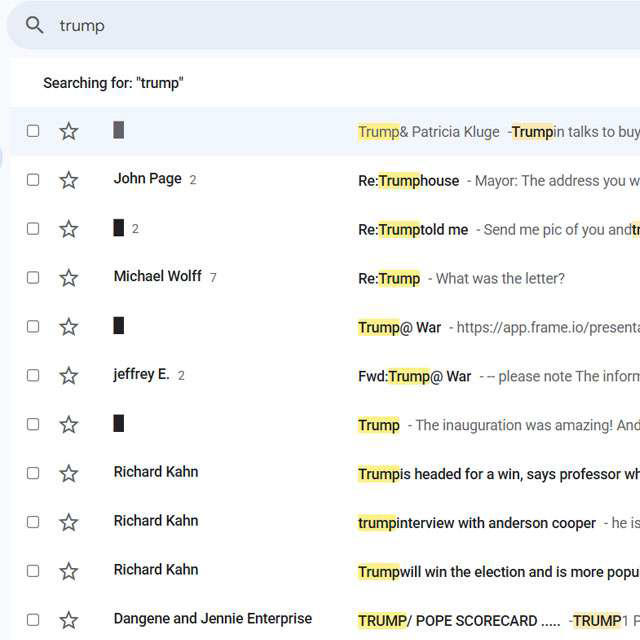This screenshot has height=640, width=640.
Task: Open sender 'John Page' conversation
Action: coord(148,179)
